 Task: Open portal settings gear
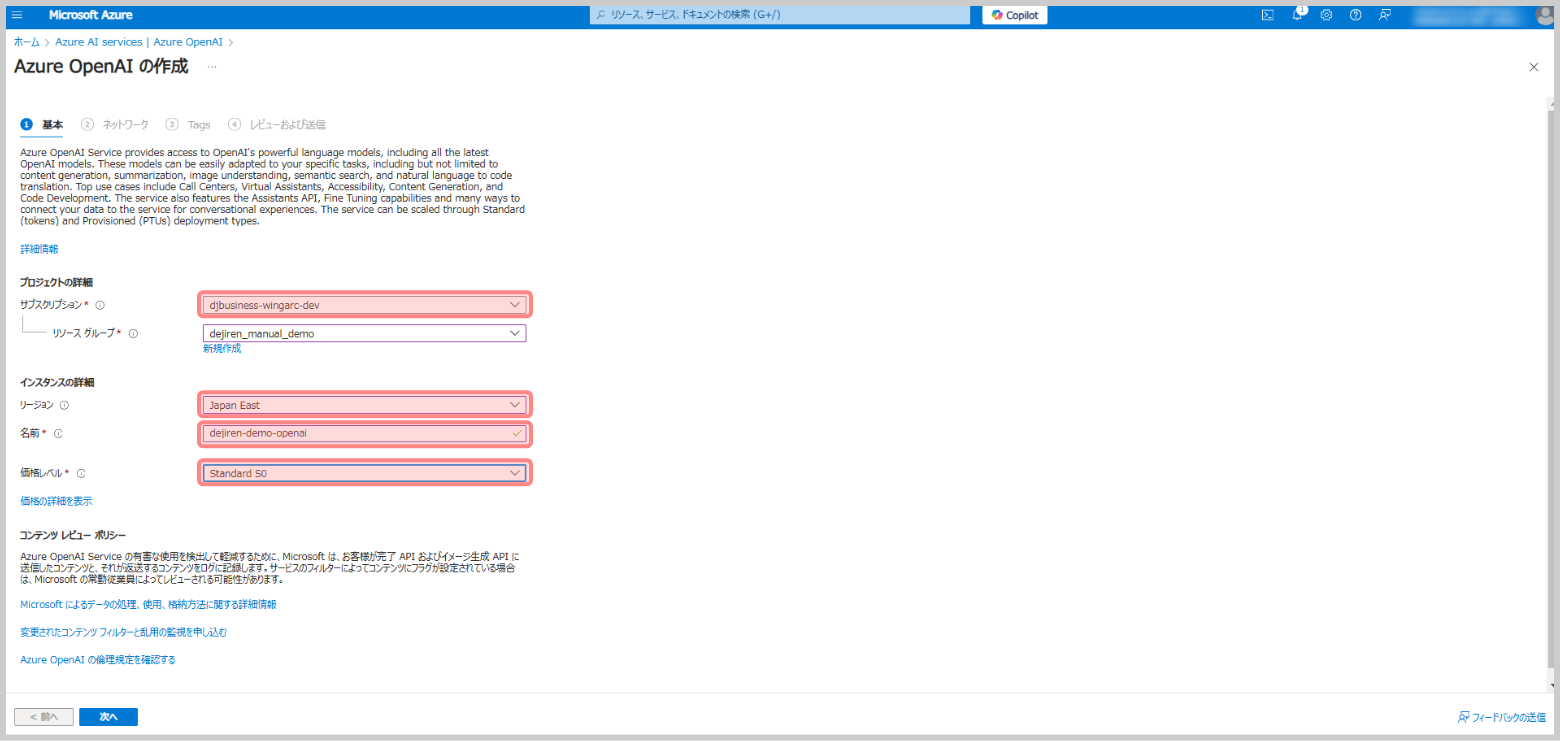(x=1326, y=15)
